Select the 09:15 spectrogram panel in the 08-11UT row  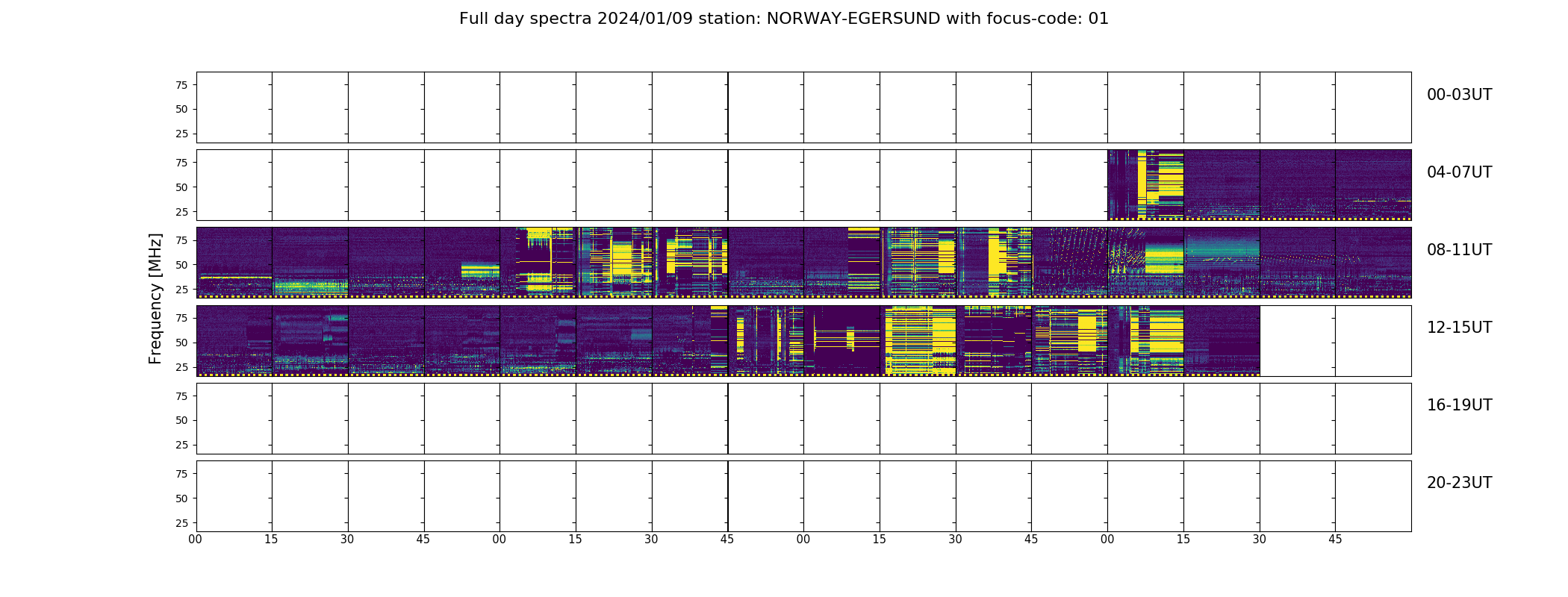coord(614,263)
